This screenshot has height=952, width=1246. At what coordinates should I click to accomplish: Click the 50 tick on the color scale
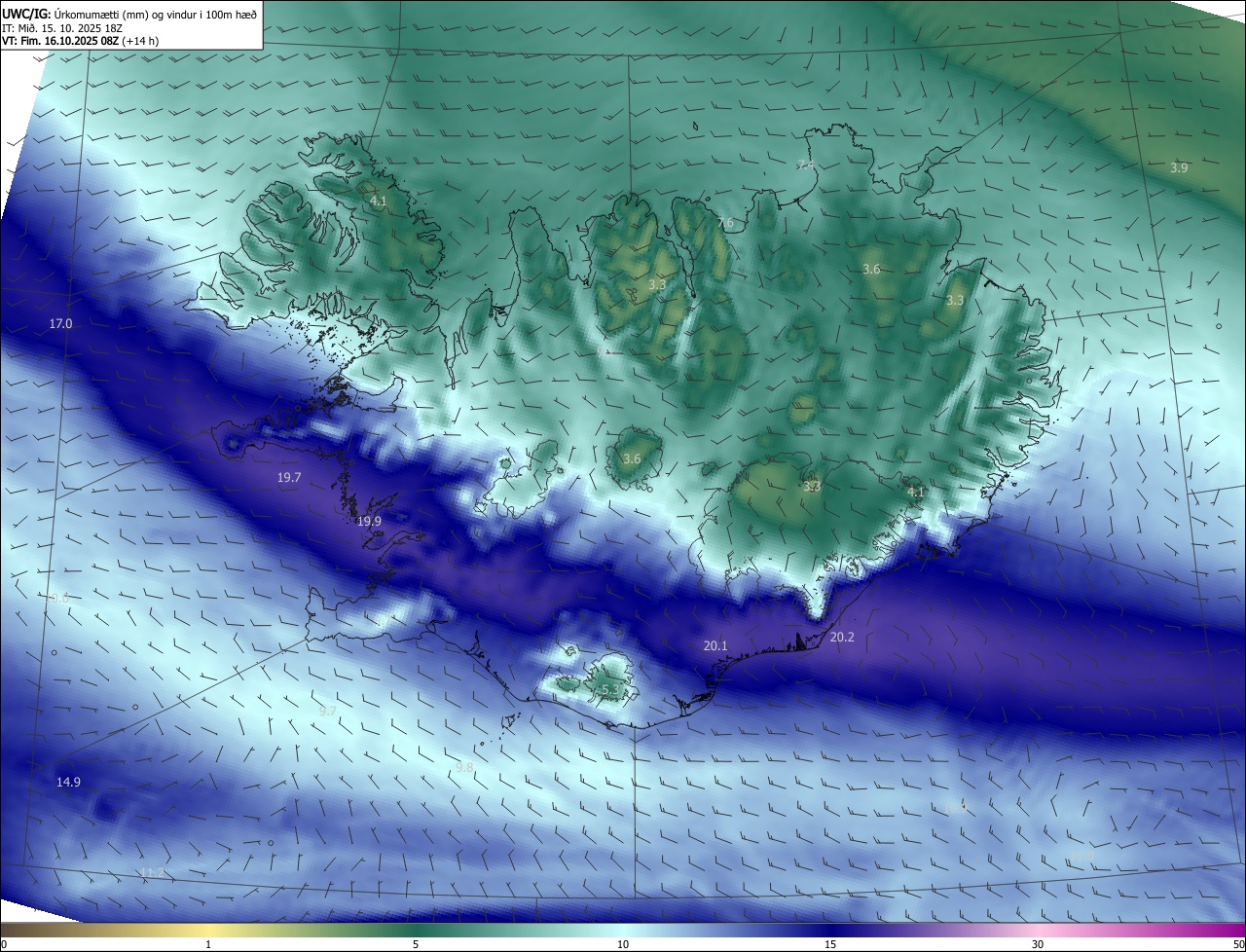click(1239, 944)
